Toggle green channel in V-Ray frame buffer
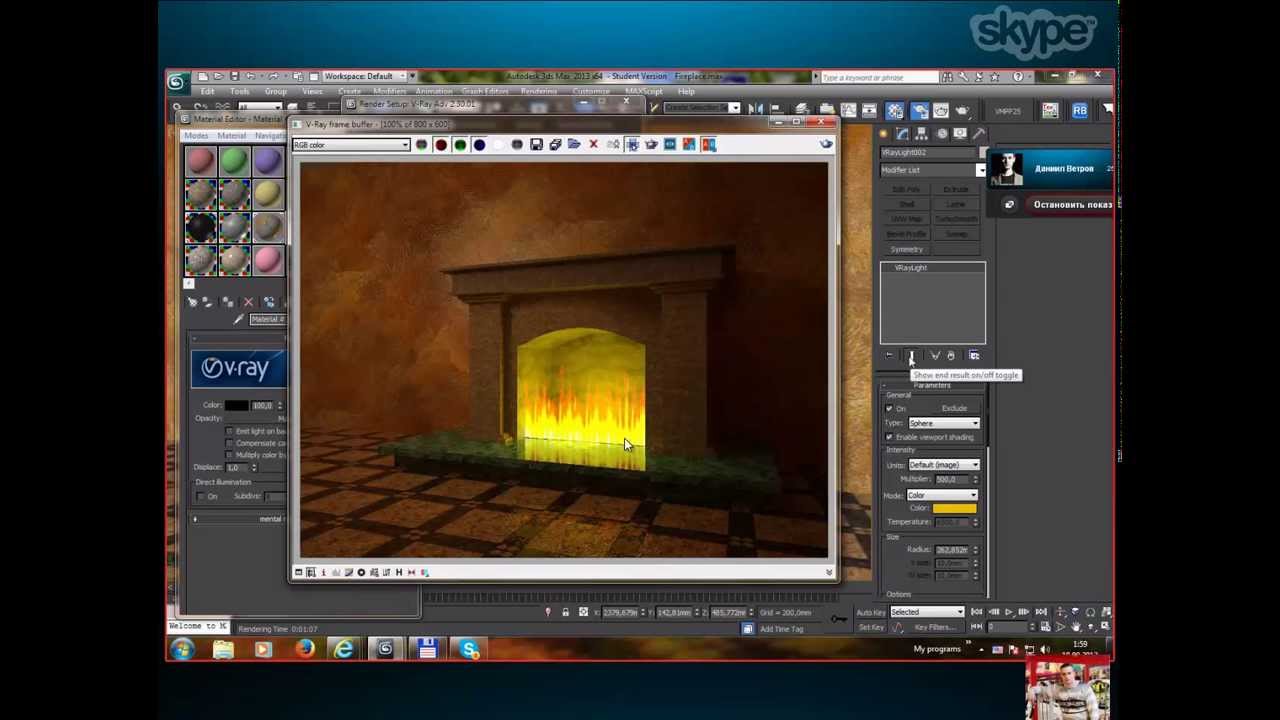Screen dimensions: 1280x720 click(460, 145)
